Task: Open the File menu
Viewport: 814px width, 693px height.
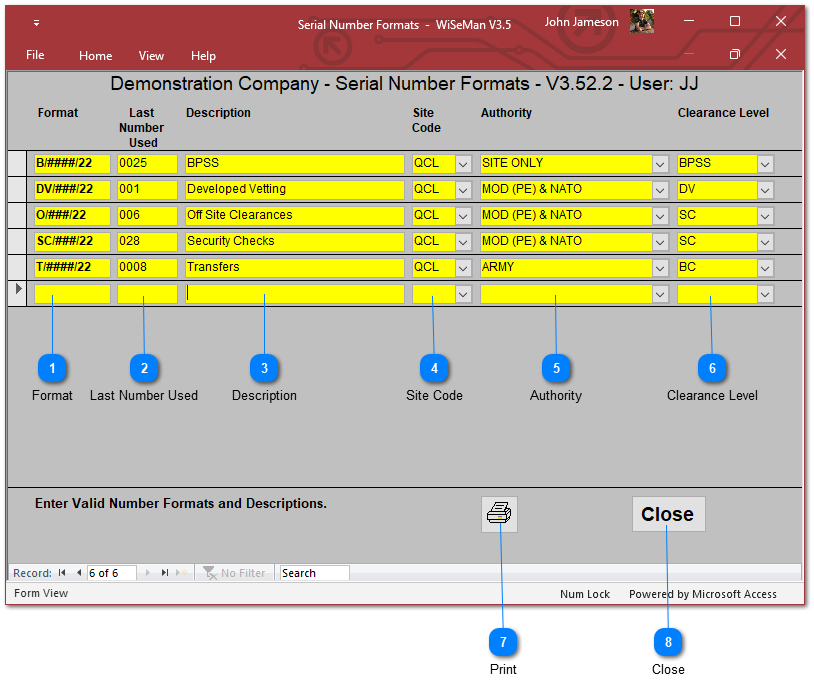Action: [35, 55]
